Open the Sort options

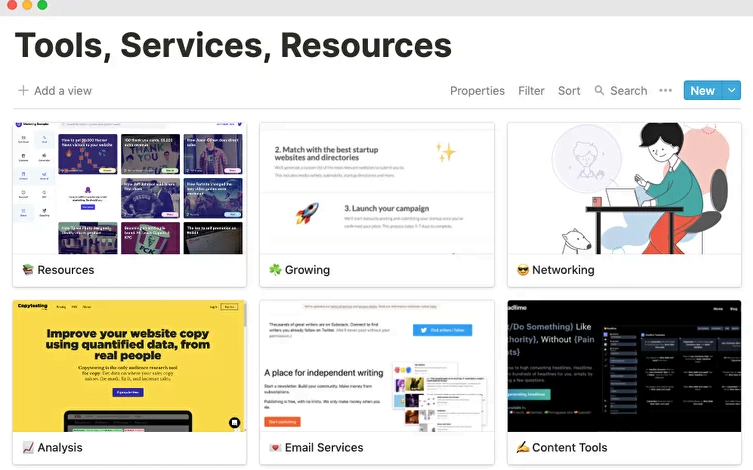(x=569, y=90)
